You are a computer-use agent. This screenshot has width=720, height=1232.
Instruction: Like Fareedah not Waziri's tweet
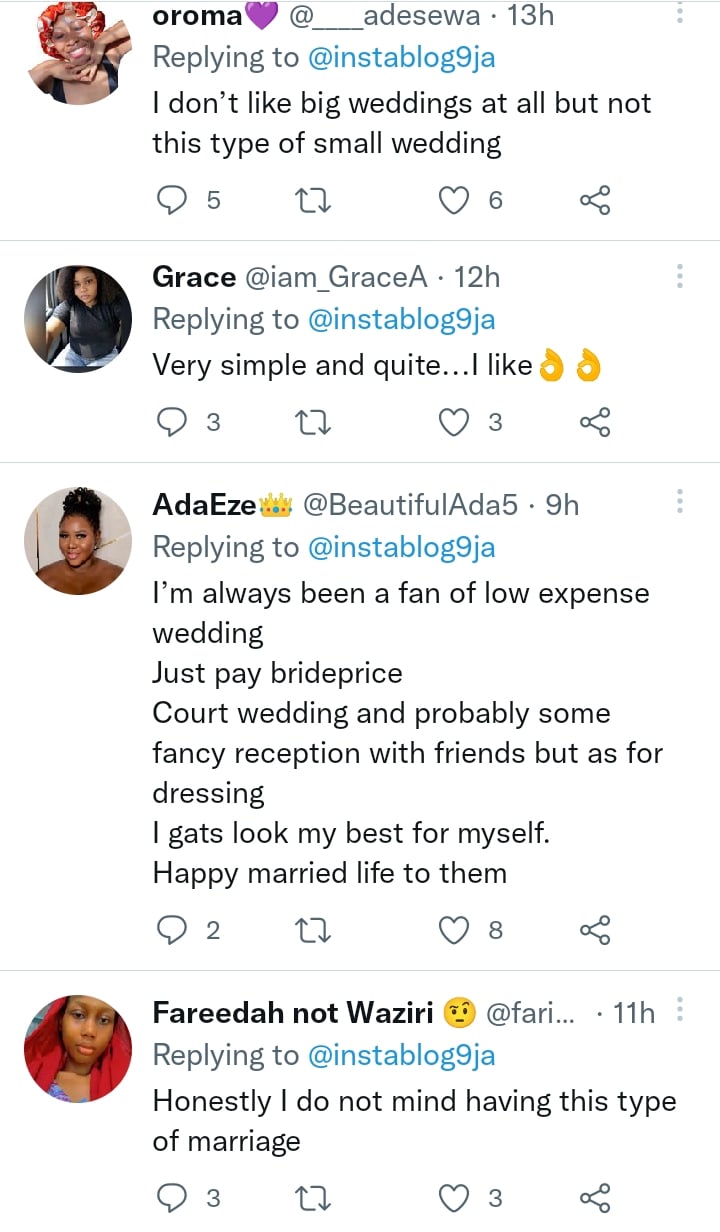pyautogui.click(x=455, y=1198)
